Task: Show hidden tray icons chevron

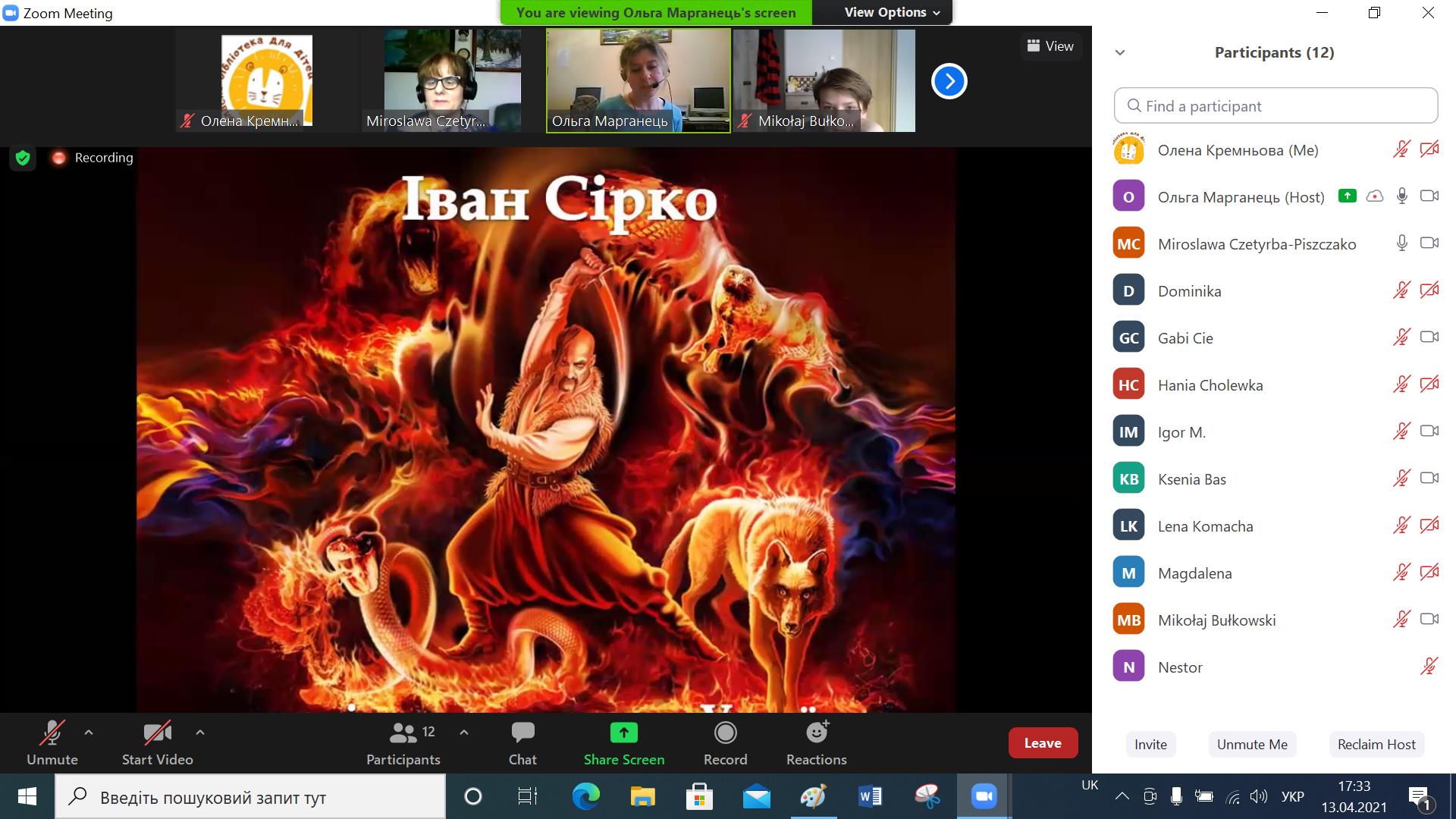Action: (x=1122, y=796)
